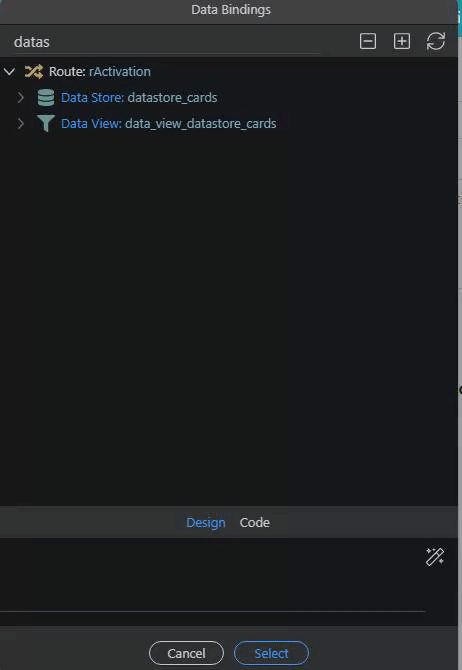Click the Data Bindings title bar
Viewport: 462px width, 670px height.
(x=230, y=10)
